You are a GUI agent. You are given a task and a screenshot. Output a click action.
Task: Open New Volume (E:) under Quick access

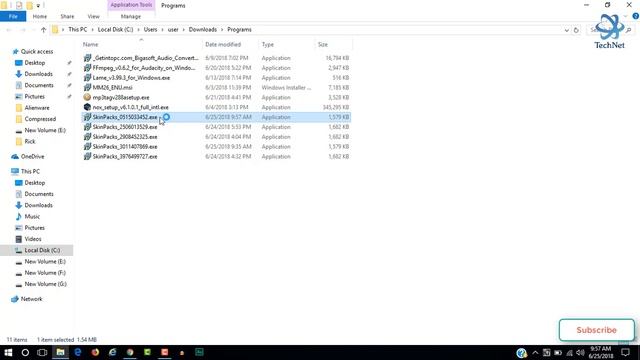click(x=45, y=130)
